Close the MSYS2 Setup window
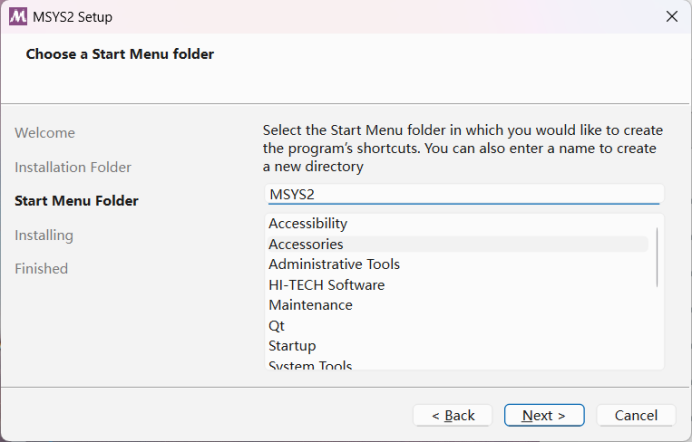Screen dimensions: 692x443 point(672,17)
